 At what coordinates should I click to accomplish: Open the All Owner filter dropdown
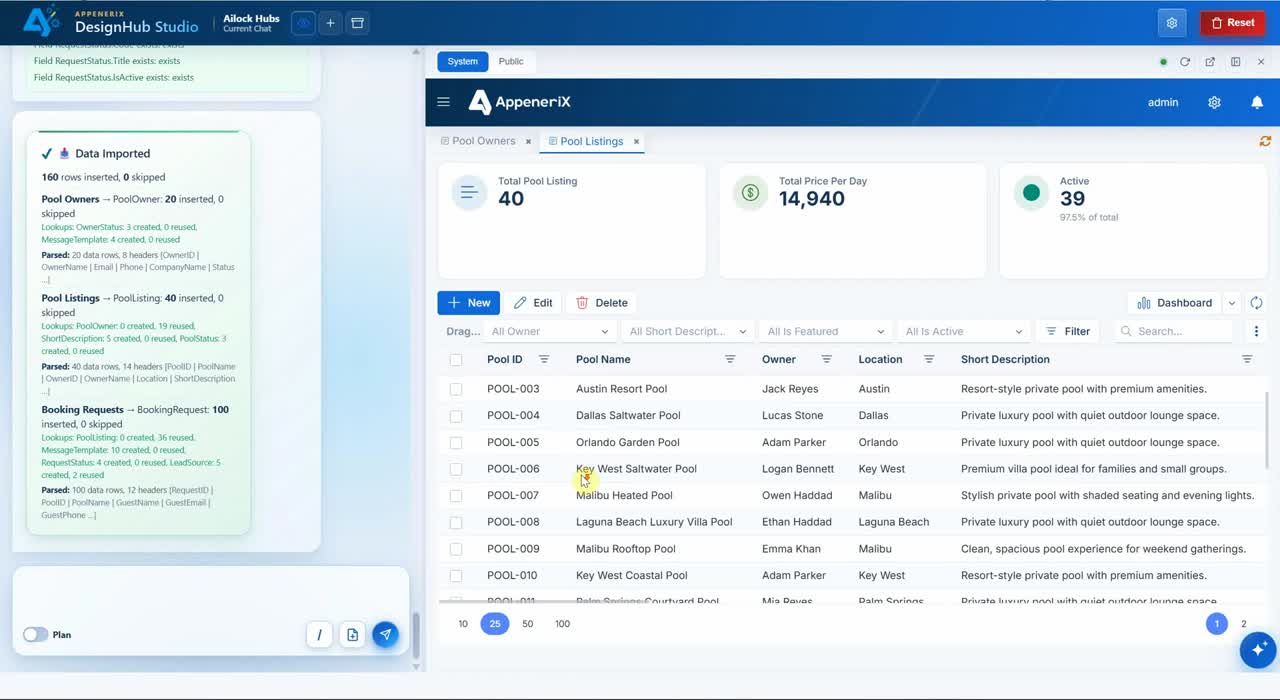tap(550, 331)
